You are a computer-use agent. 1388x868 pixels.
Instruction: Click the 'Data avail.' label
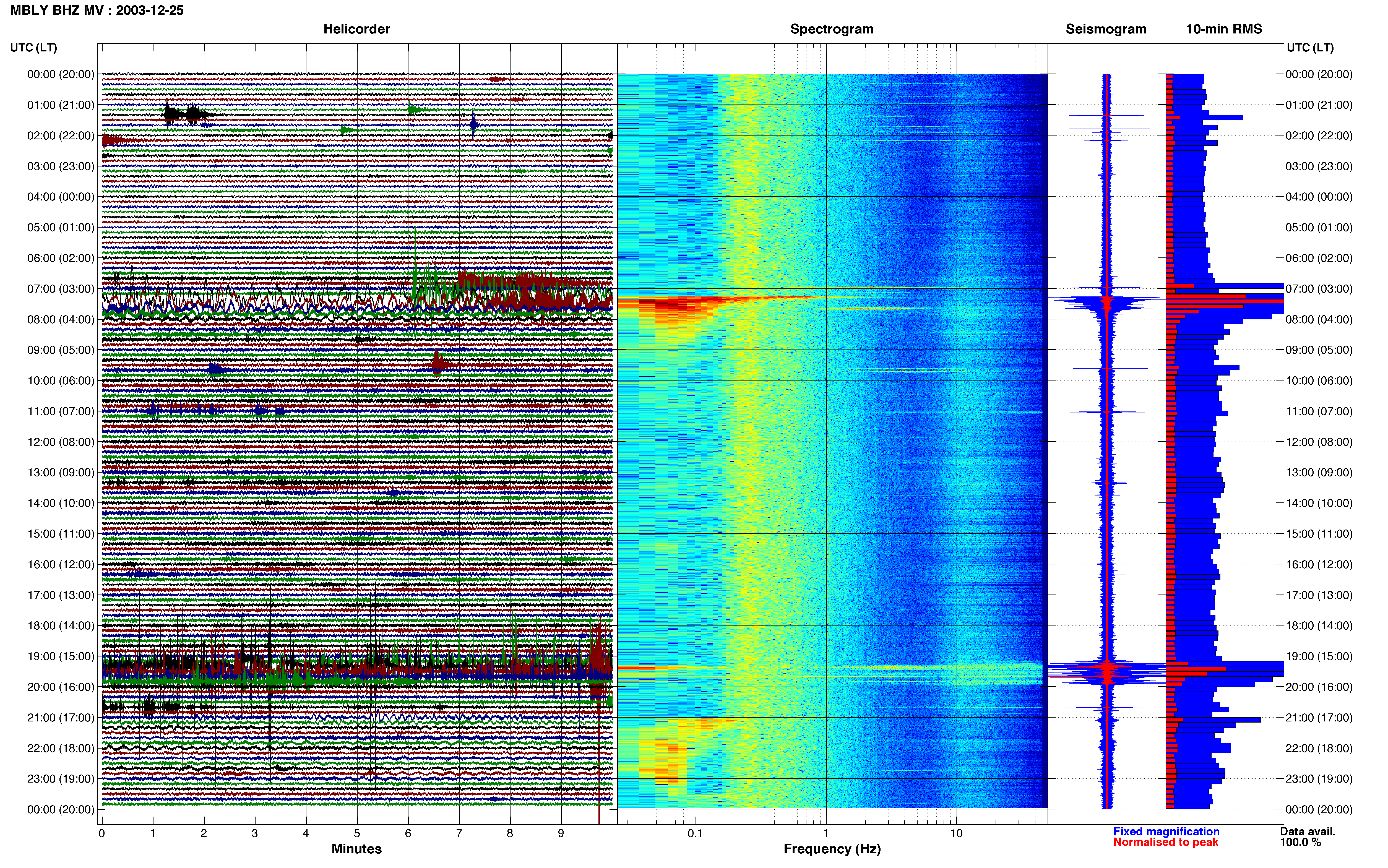(x=1308, y=831)
